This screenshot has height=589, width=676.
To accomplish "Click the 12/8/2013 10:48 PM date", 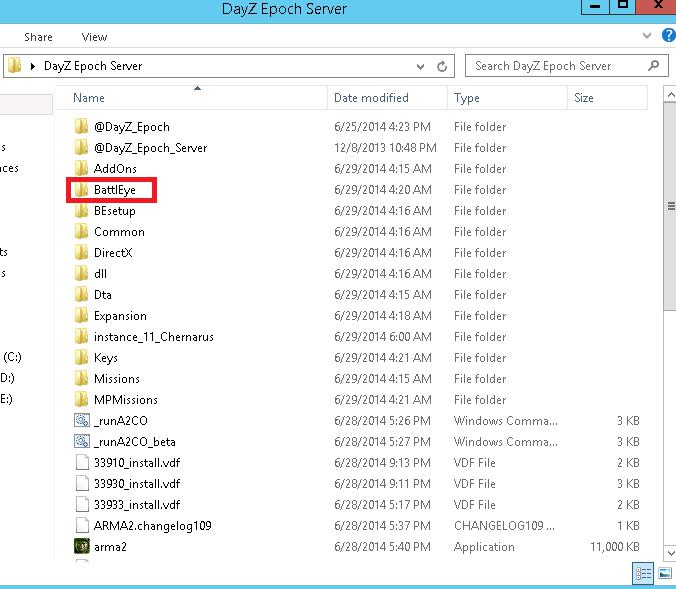I will click(385, 148).
